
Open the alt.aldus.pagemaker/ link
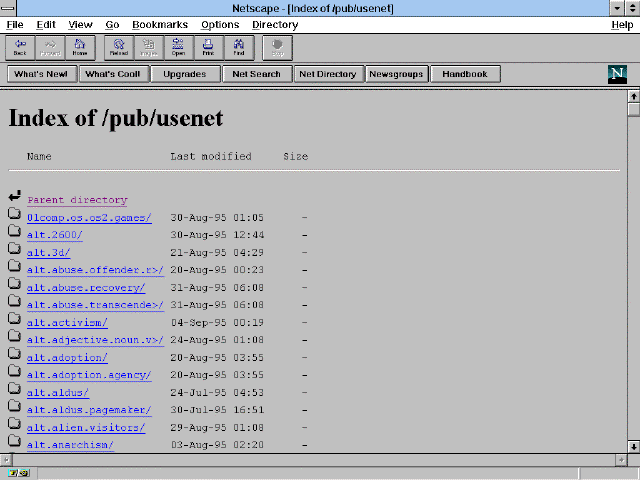89,410
